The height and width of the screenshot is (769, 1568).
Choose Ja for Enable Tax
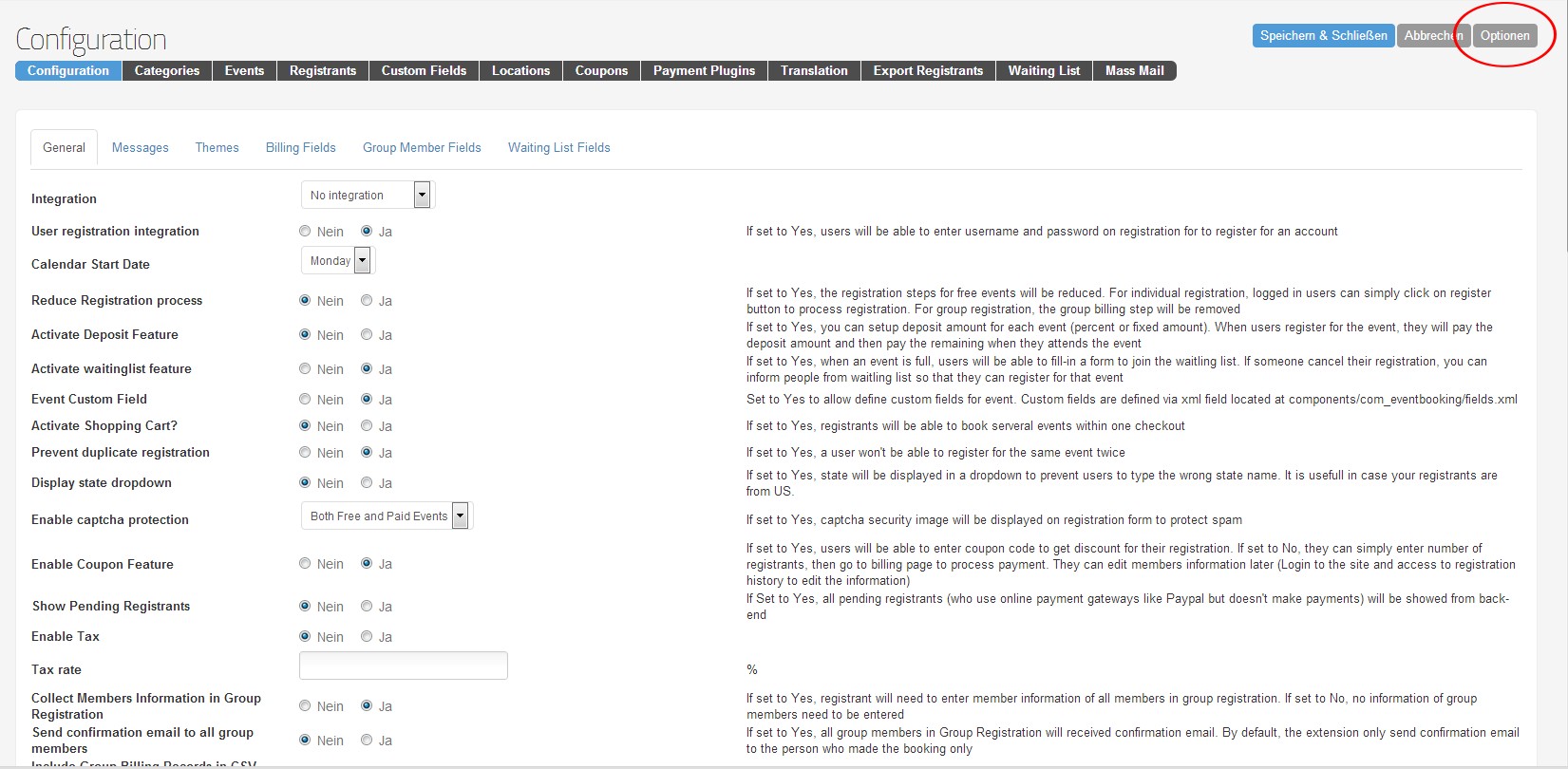(x=367, y=636)
